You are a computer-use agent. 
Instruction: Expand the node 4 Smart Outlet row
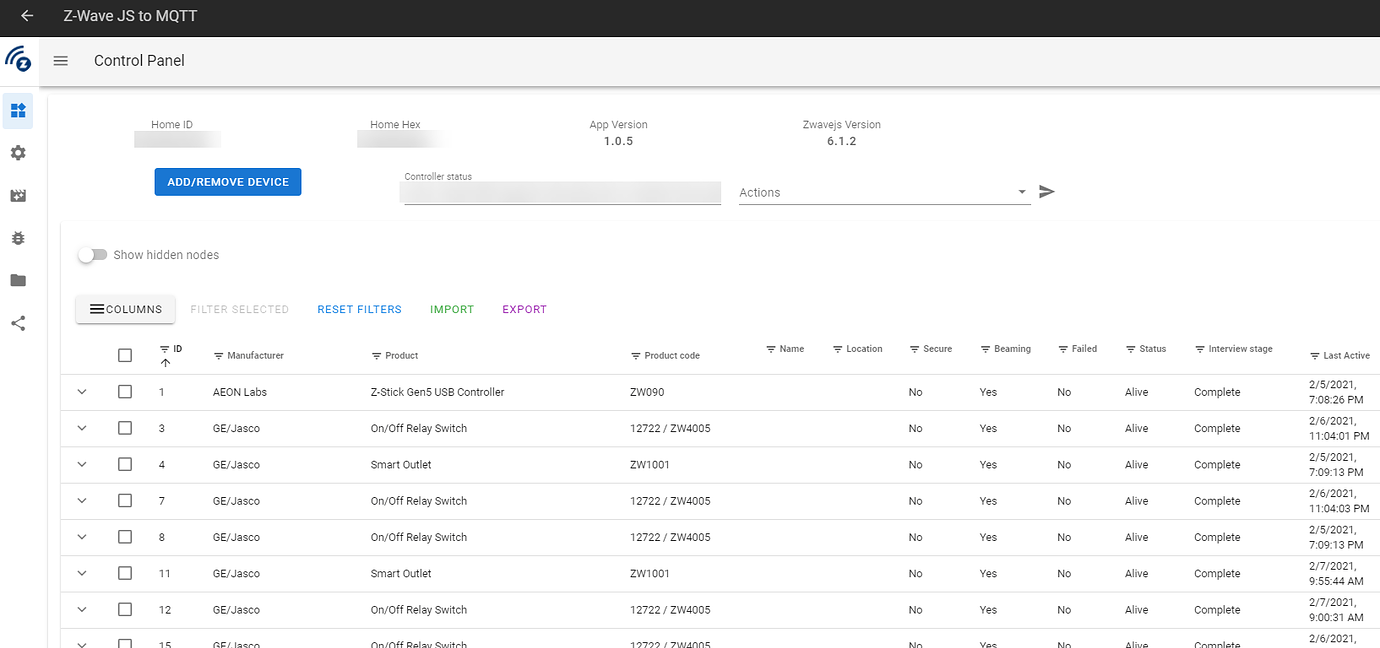click(x=81, y=464)
